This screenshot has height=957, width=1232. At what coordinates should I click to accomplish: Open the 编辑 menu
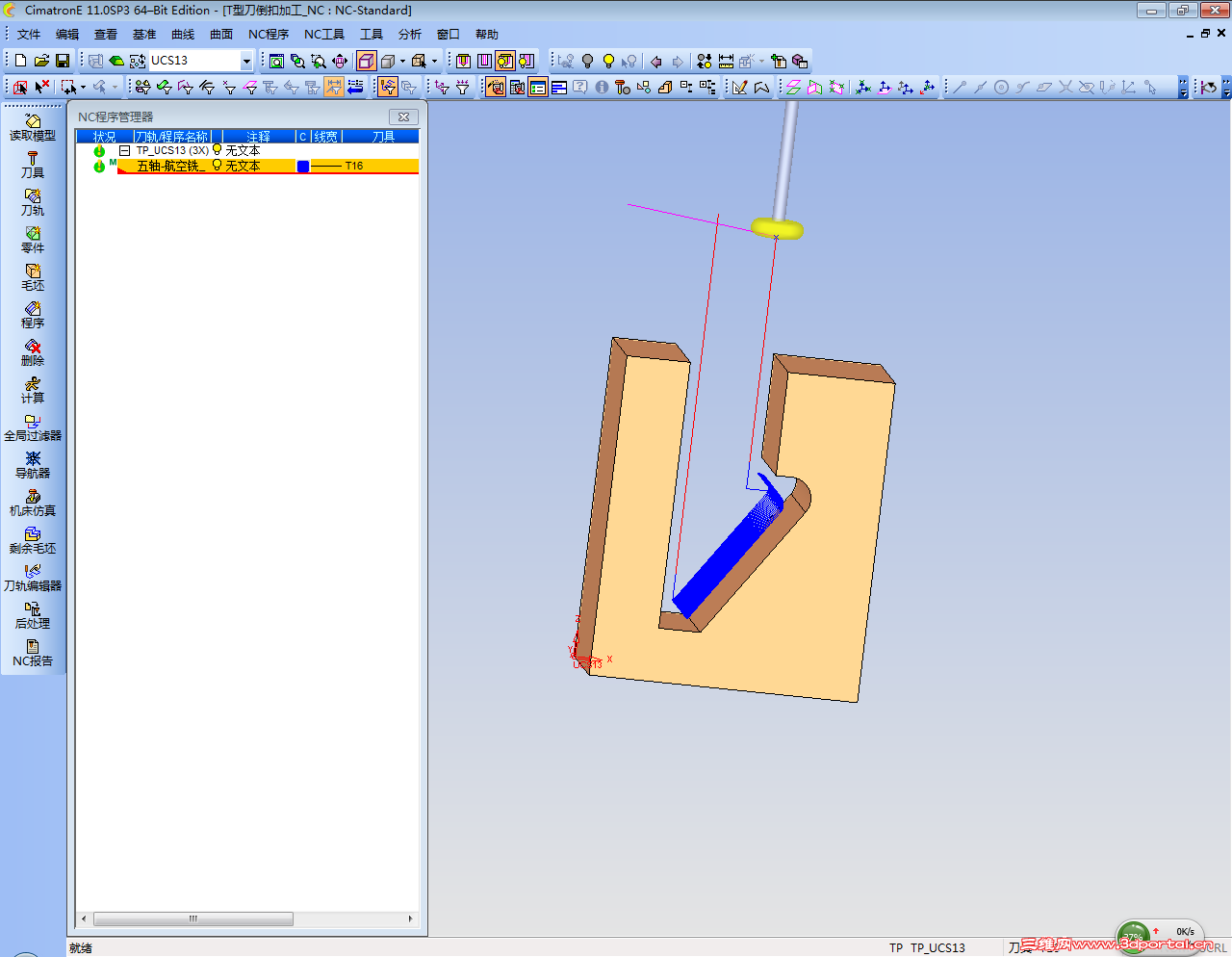coord(67,35)
